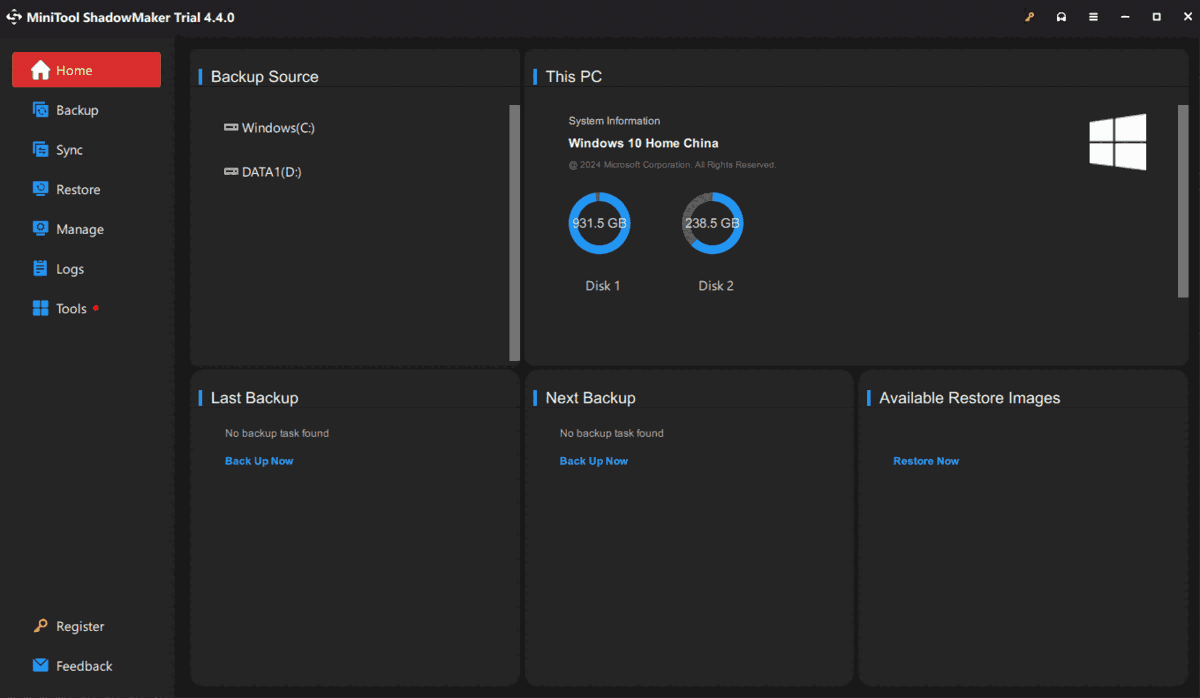Click the Backup Source panel scrollbar

pos(514,232)
